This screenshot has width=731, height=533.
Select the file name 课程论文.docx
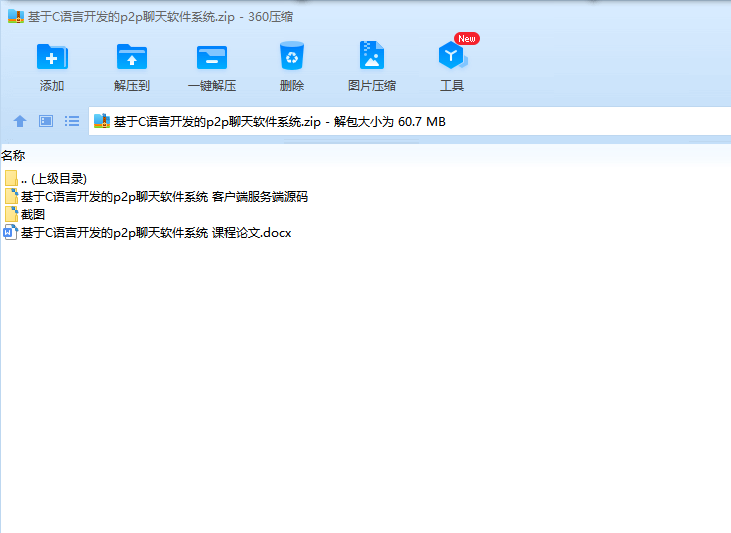[156, 233]
